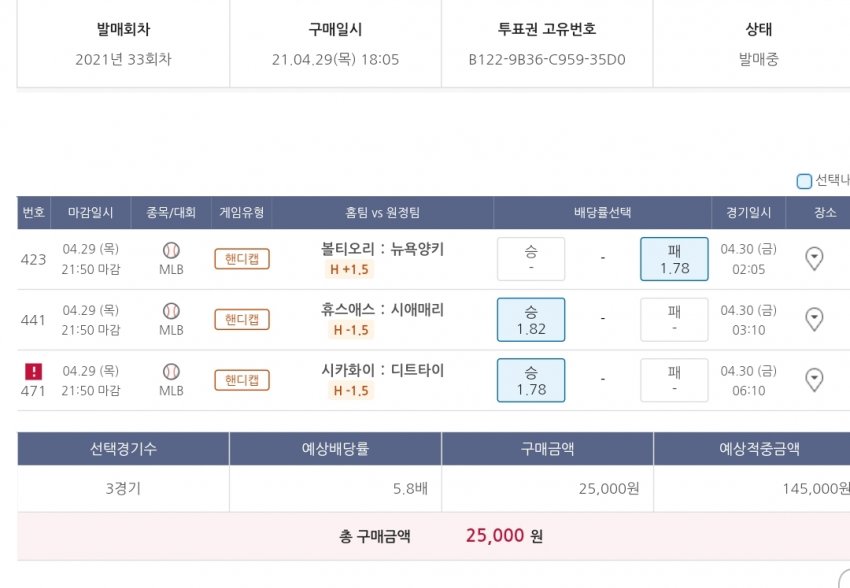The image size is (850, 588).
Task: Click 핸디캡 tag on game 441
Action: tap(242, 320)
